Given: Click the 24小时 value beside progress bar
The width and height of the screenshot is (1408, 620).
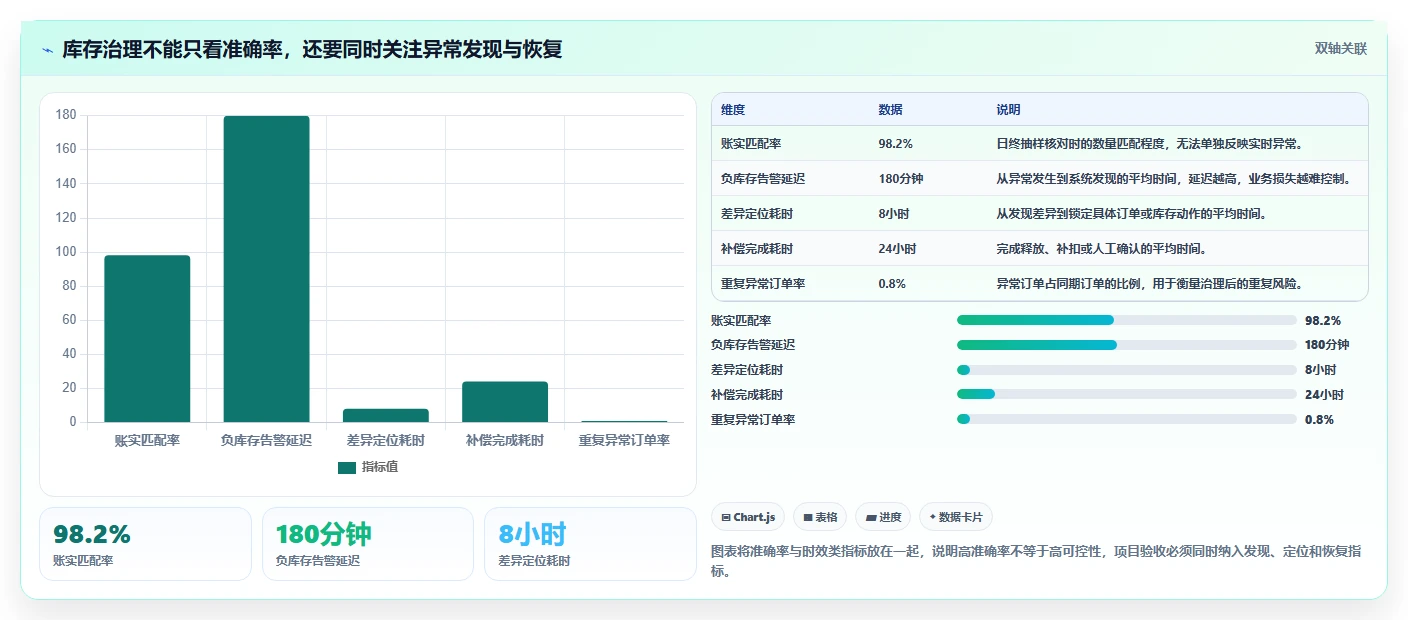Looking at the screenshot, I should (1324, 395).
